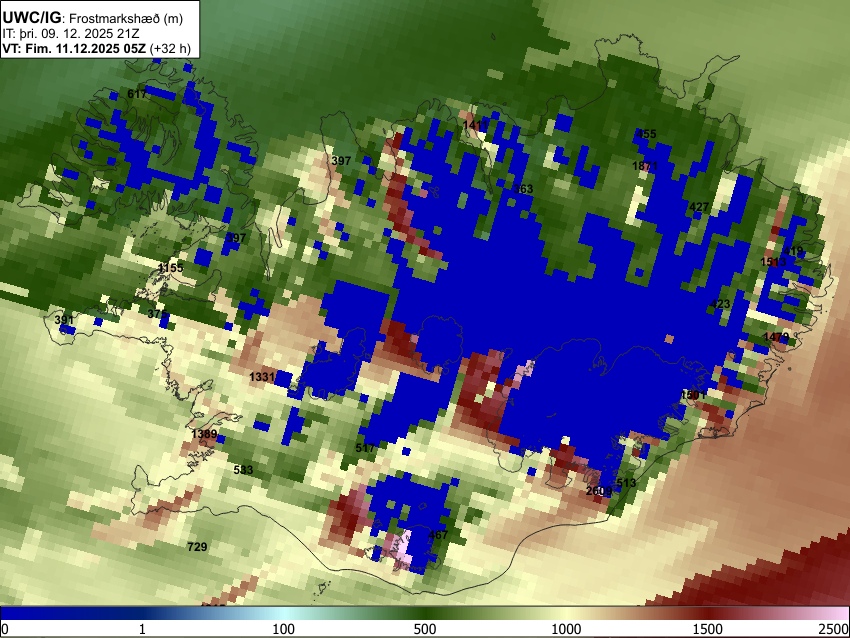Click the map value 513 near the southeast coast

tap(626, 482)
